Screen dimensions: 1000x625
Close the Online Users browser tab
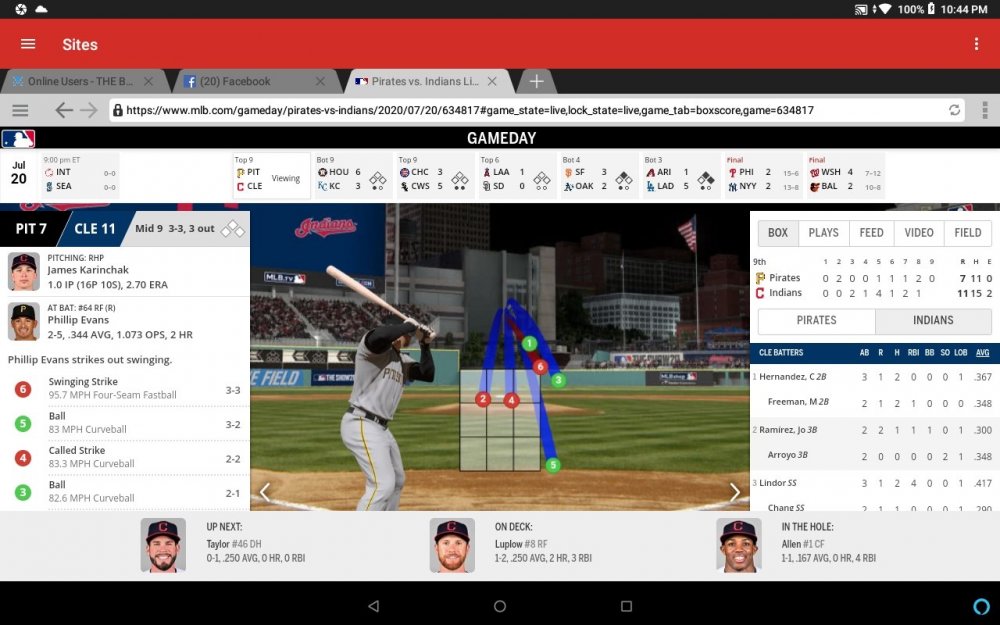coord(148,81)
